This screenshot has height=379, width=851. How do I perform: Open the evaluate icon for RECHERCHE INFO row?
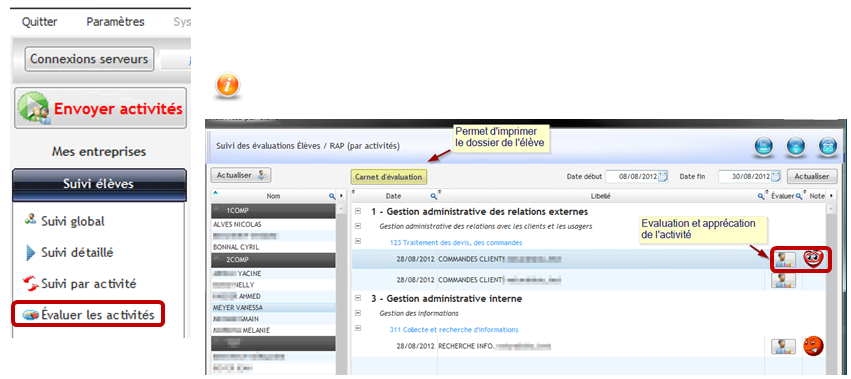[x=783, y=346]
